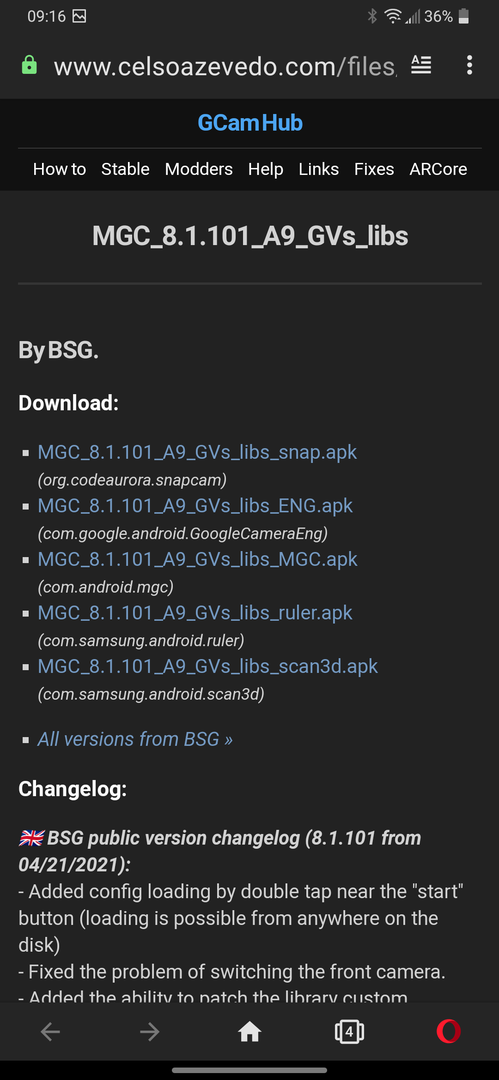This screenshot has width=499, height=1080.
Task: Open reader mode icon in address bar
Action: [x=421, y=65]
